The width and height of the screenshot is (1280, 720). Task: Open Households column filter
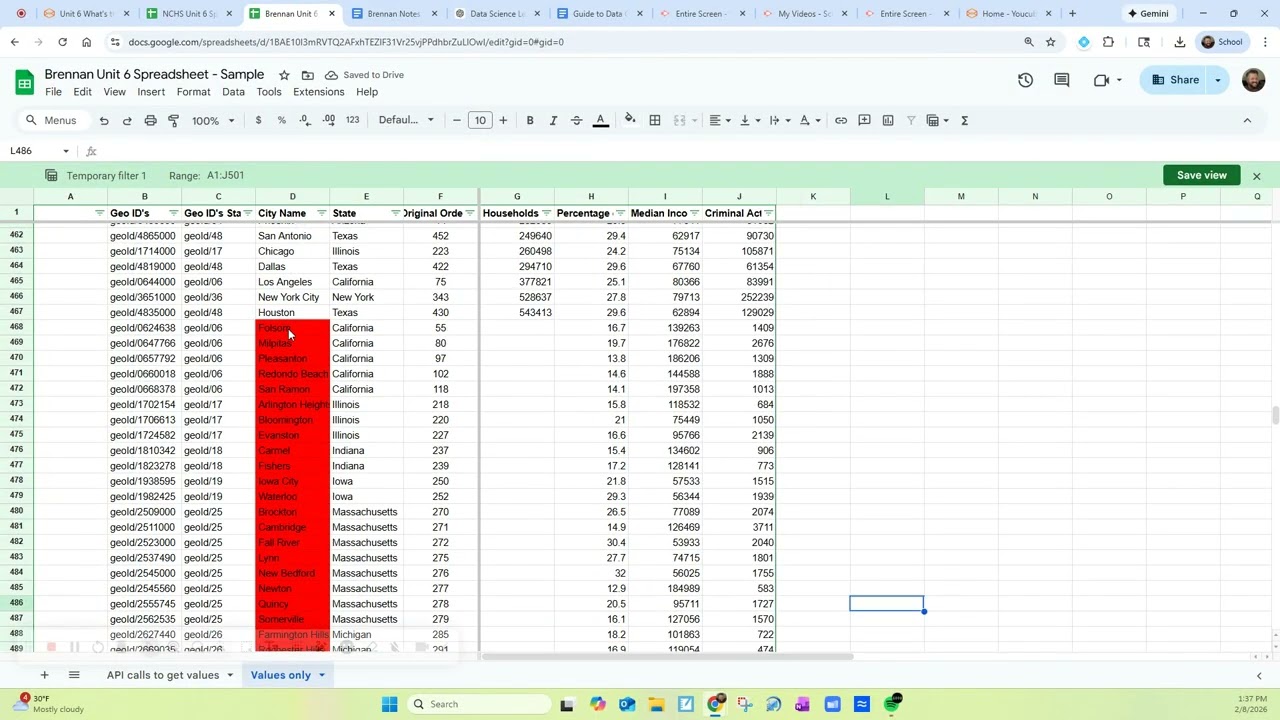tap(546, 213)
